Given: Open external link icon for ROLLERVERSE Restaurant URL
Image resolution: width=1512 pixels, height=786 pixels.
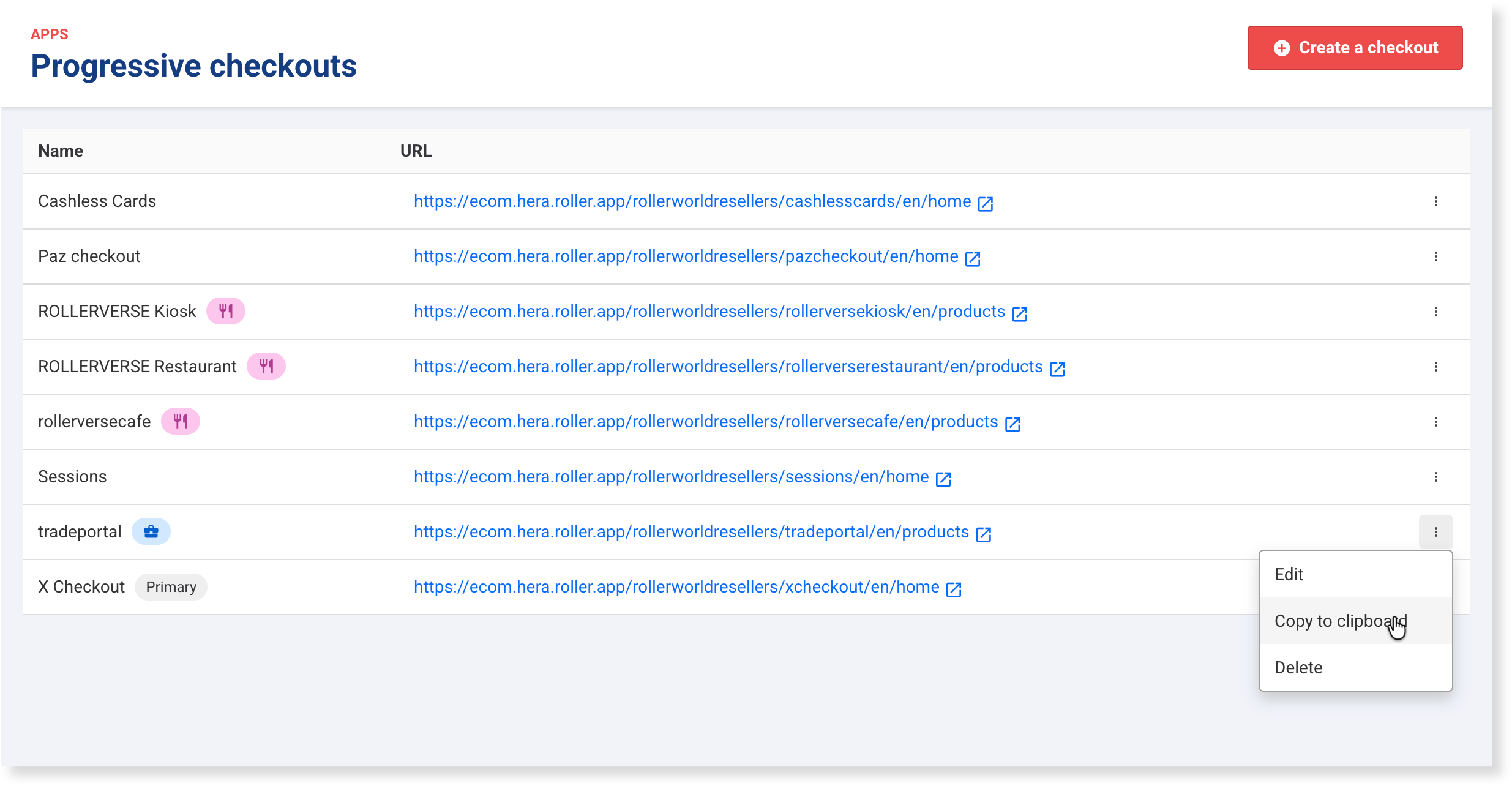Looking at the screenshot, I should pos(1057,369).
